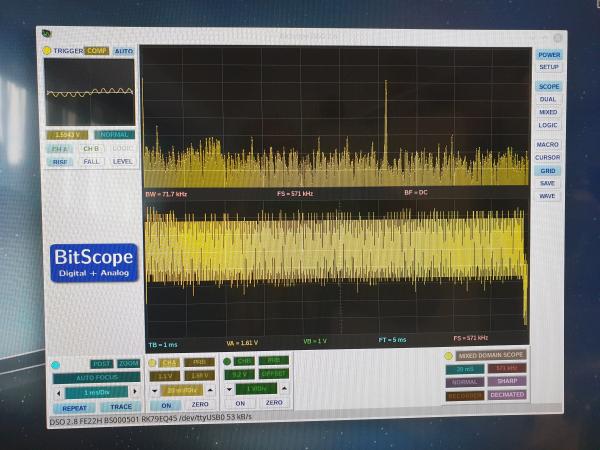The height and width of the screenshot is (450, 600).
Task: Raise channel B range with up arrow
Action: click(x=284, y=388)
